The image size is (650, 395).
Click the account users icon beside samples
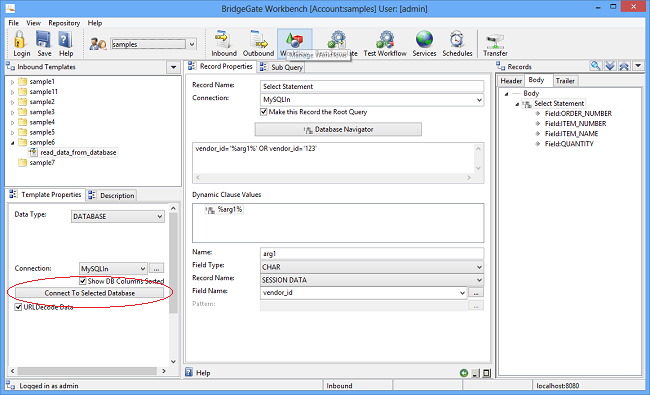coord(98,44)
